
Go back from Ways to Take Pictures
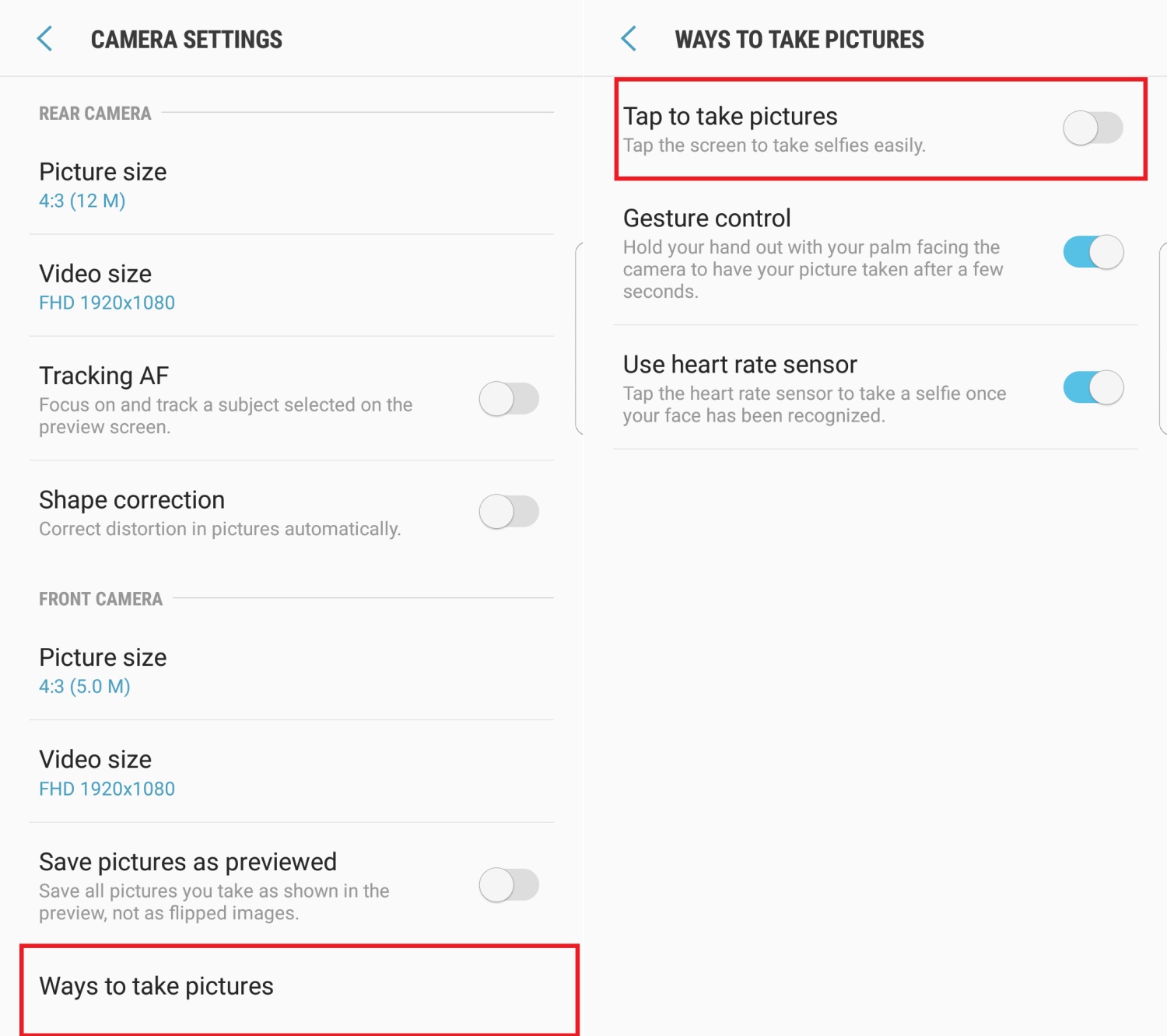pyautogui.click(x=629, y=39)
